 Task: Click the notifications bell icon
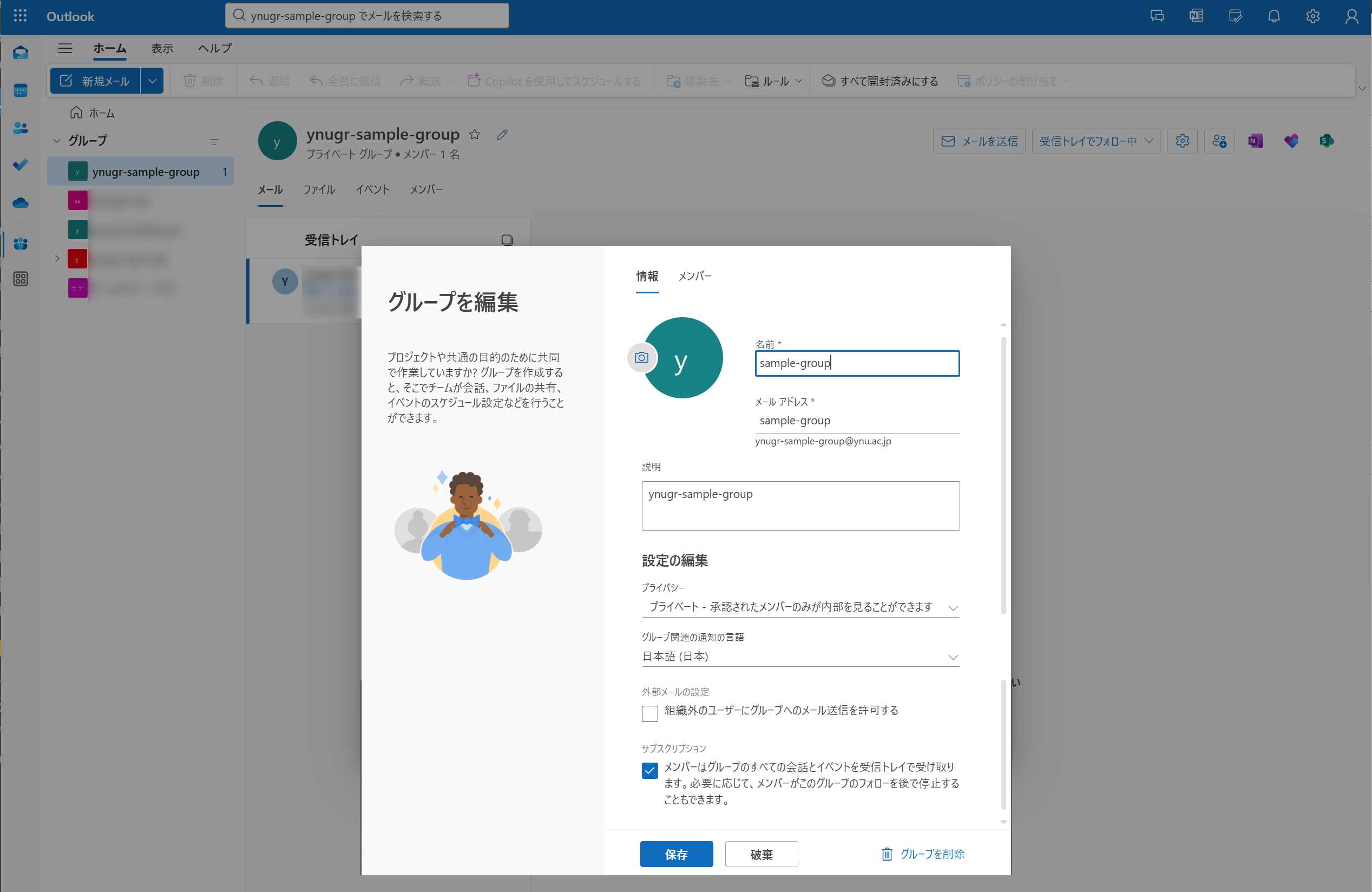coord(1273,16)
